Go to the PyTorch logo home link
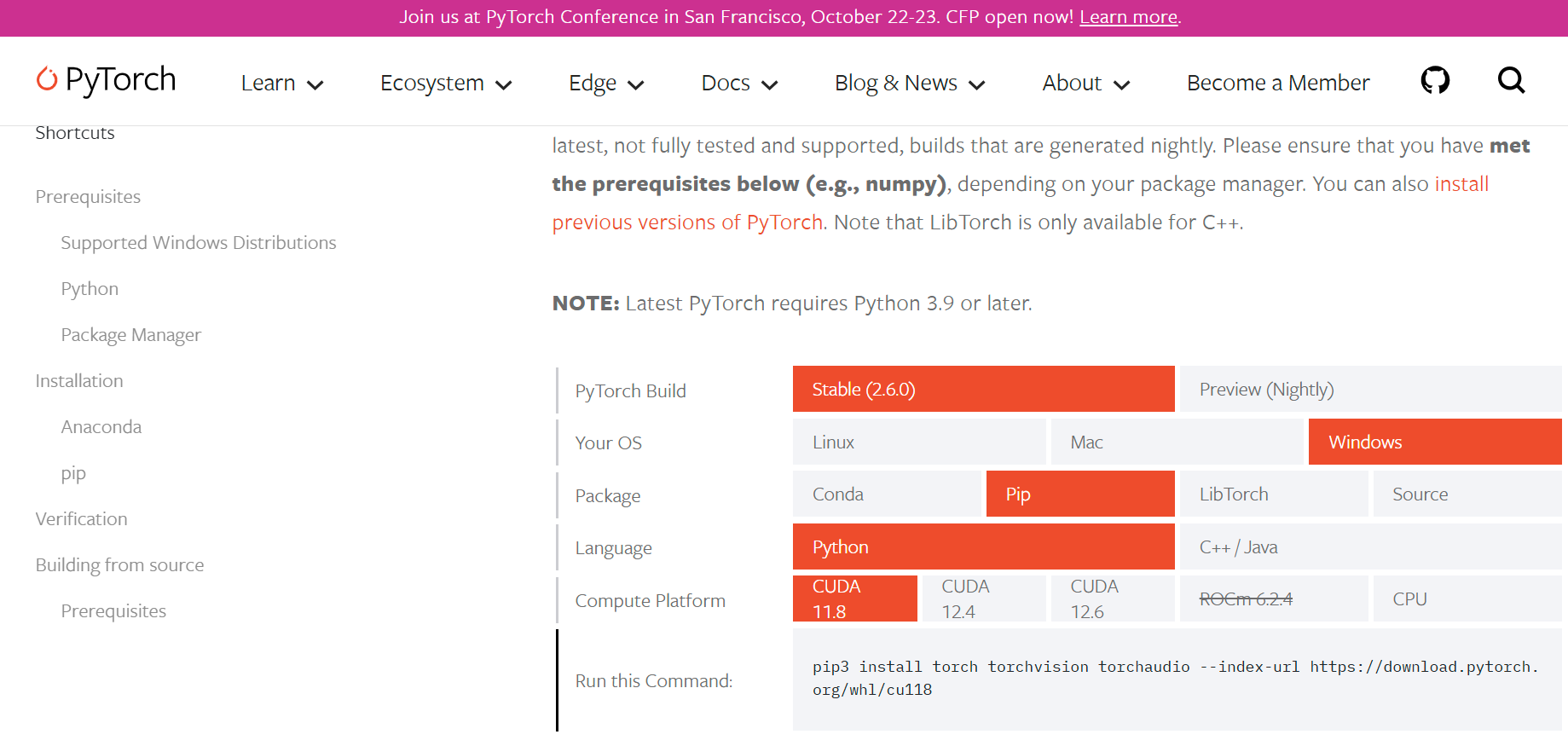This screenshot has height=746, width=1568. coord(106,80)
